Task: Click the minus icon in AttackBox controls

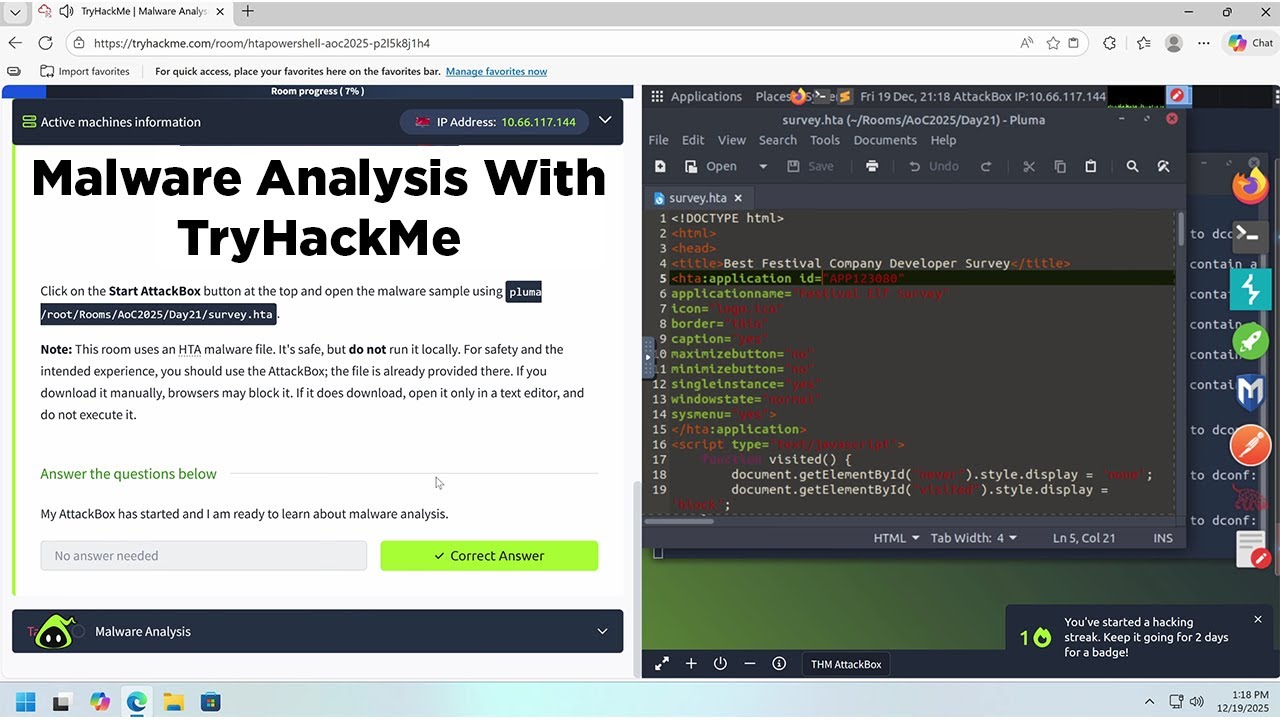Action: [750, 664]
